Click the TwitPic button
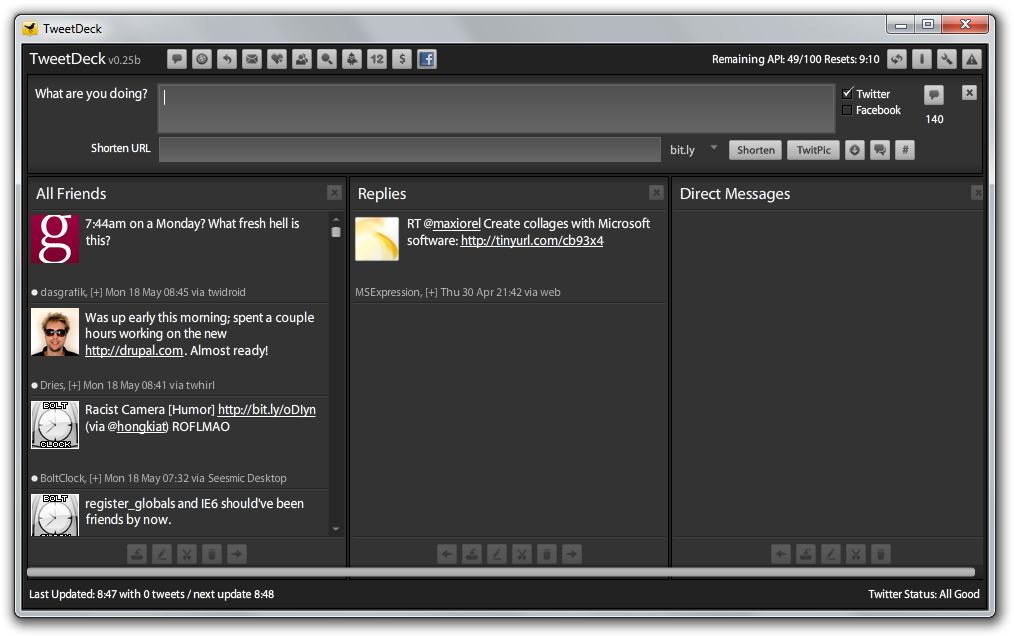This screenshot has width=1014, height=636. pyautogui.click(x=813, y=150)
